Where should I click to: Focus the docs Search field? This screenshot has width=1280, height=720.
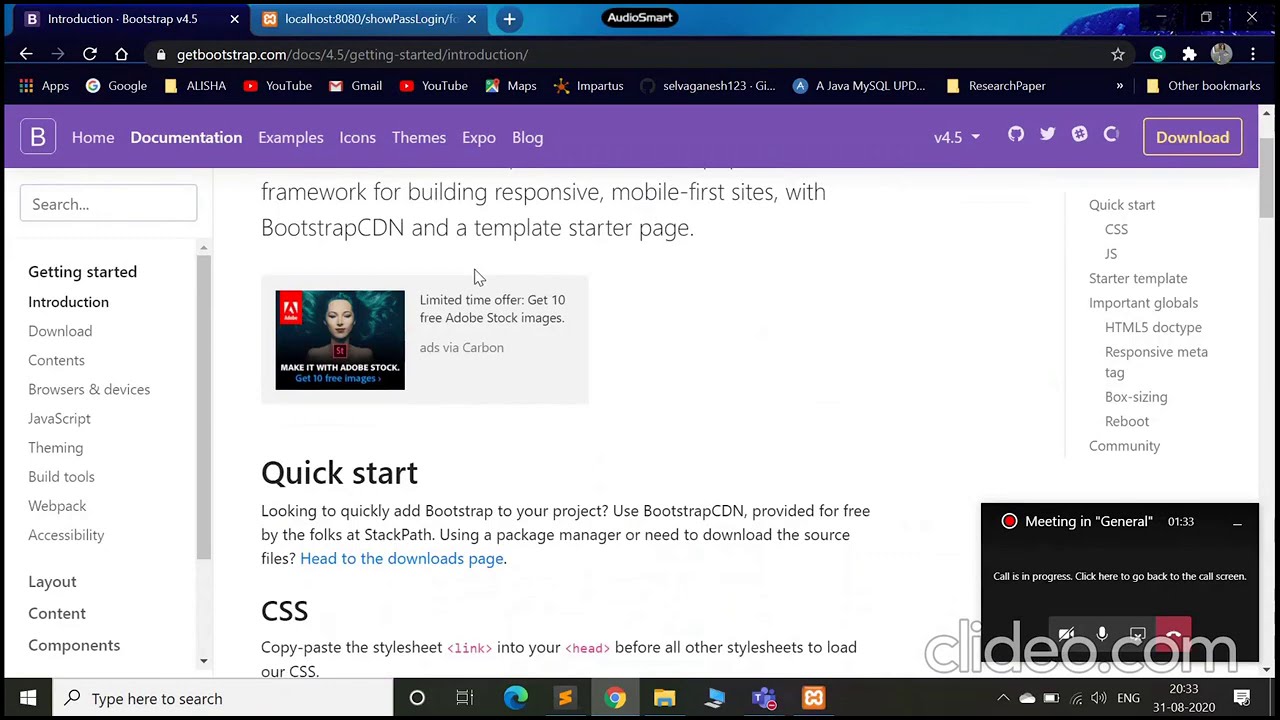(108, 204)
